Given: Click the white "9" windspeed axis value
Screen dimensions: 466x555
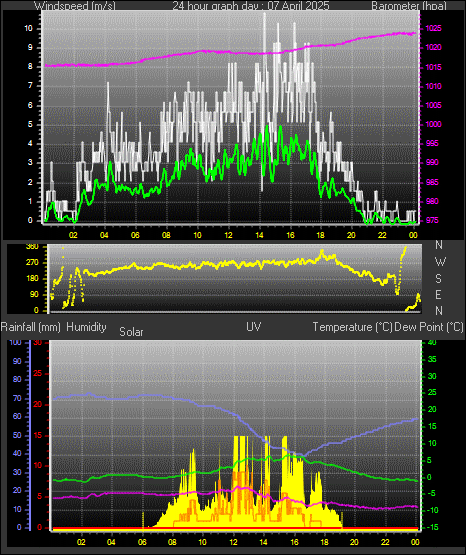Looking at the screenshot, I should click(30, 48).
